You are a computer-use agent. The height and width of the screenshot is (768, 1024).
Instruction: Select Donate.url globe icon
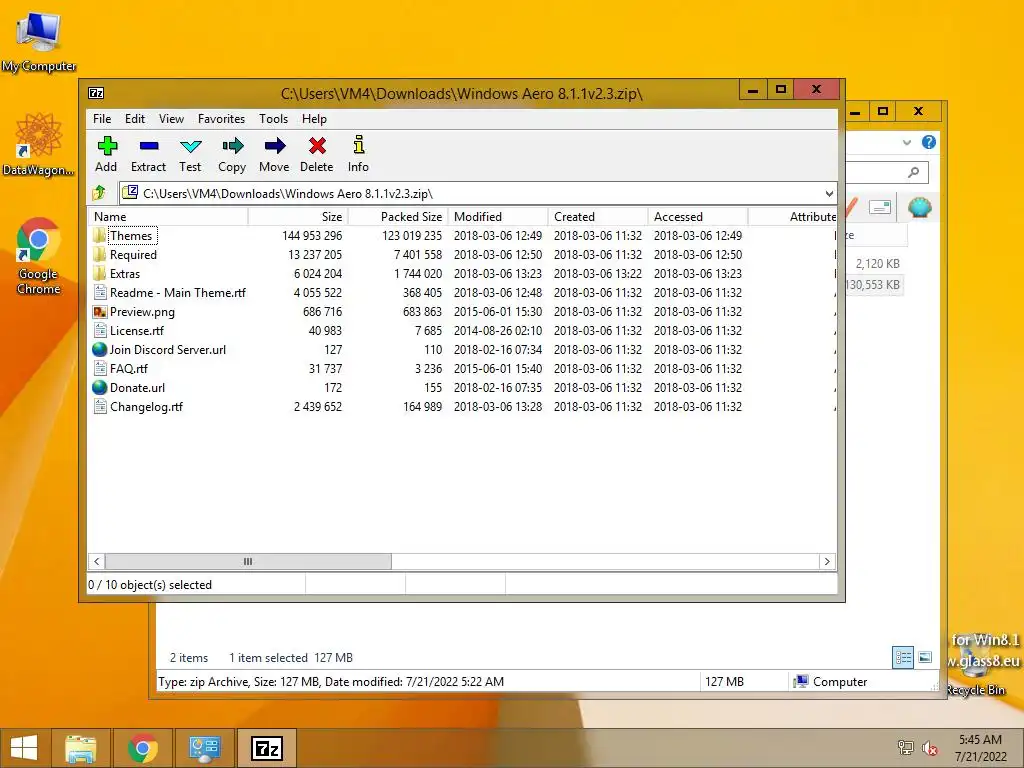click(x=99, y=387)
